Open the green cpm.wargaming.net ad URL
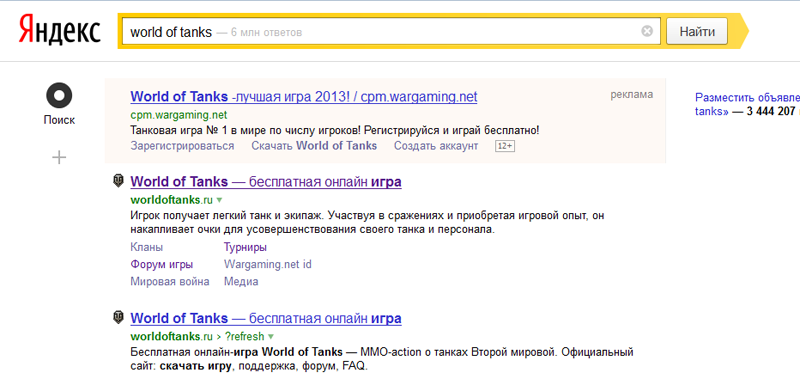 coord(179,114)
